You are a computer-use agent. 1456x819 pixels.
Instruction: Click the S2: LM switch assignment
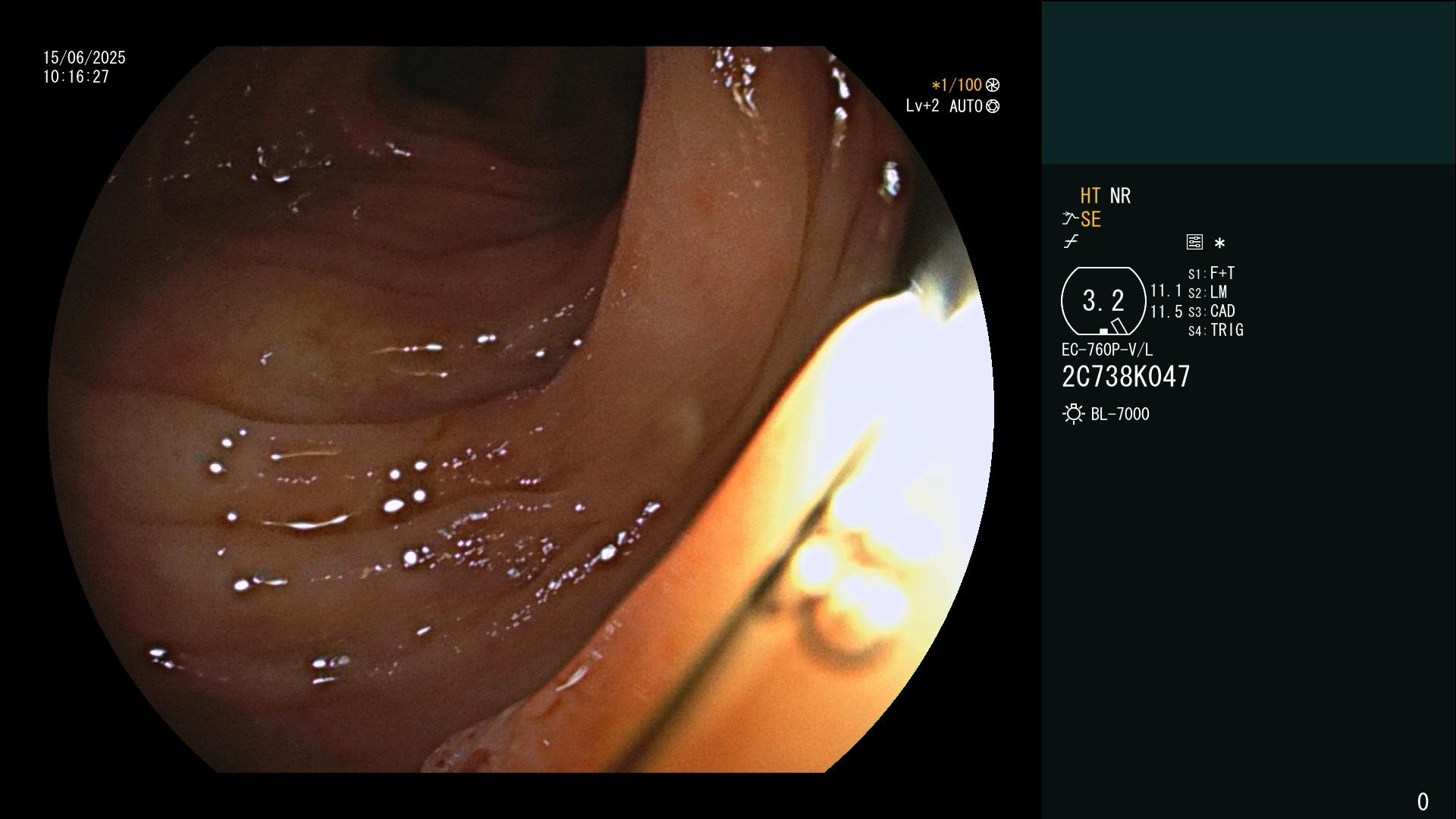(1207, 292)
